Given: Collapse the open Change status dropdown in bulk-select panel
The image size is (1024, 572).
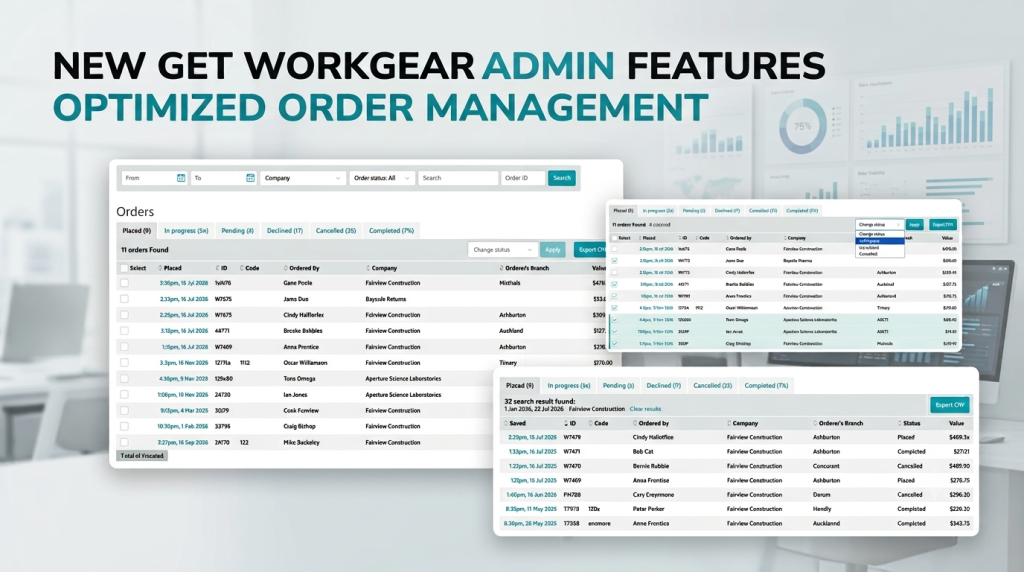Looking at the screenshot, I should [x=879, y=225].
